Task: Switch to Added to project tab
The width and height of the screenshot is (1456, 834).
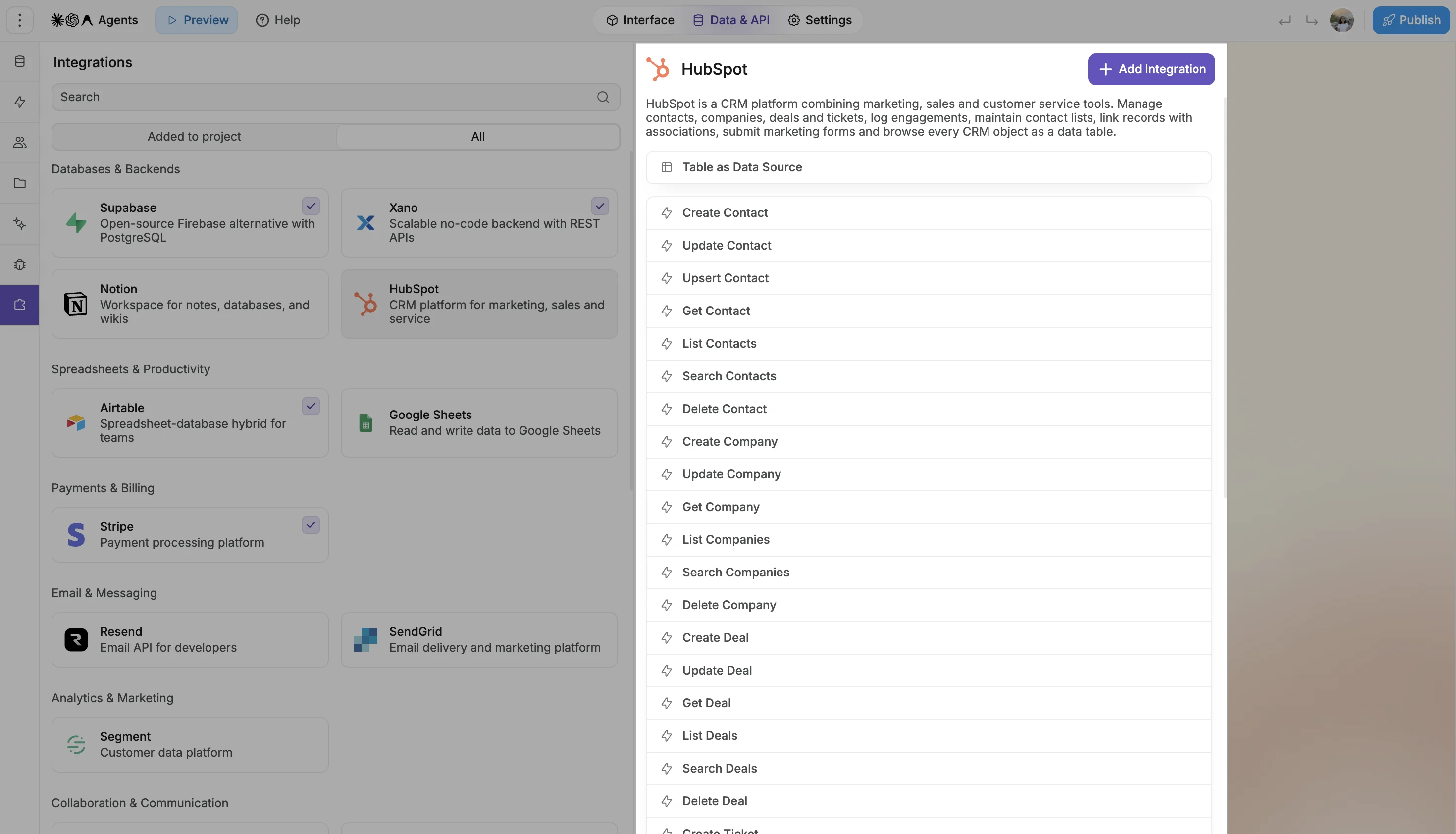Action: click(x=194, y=136)
